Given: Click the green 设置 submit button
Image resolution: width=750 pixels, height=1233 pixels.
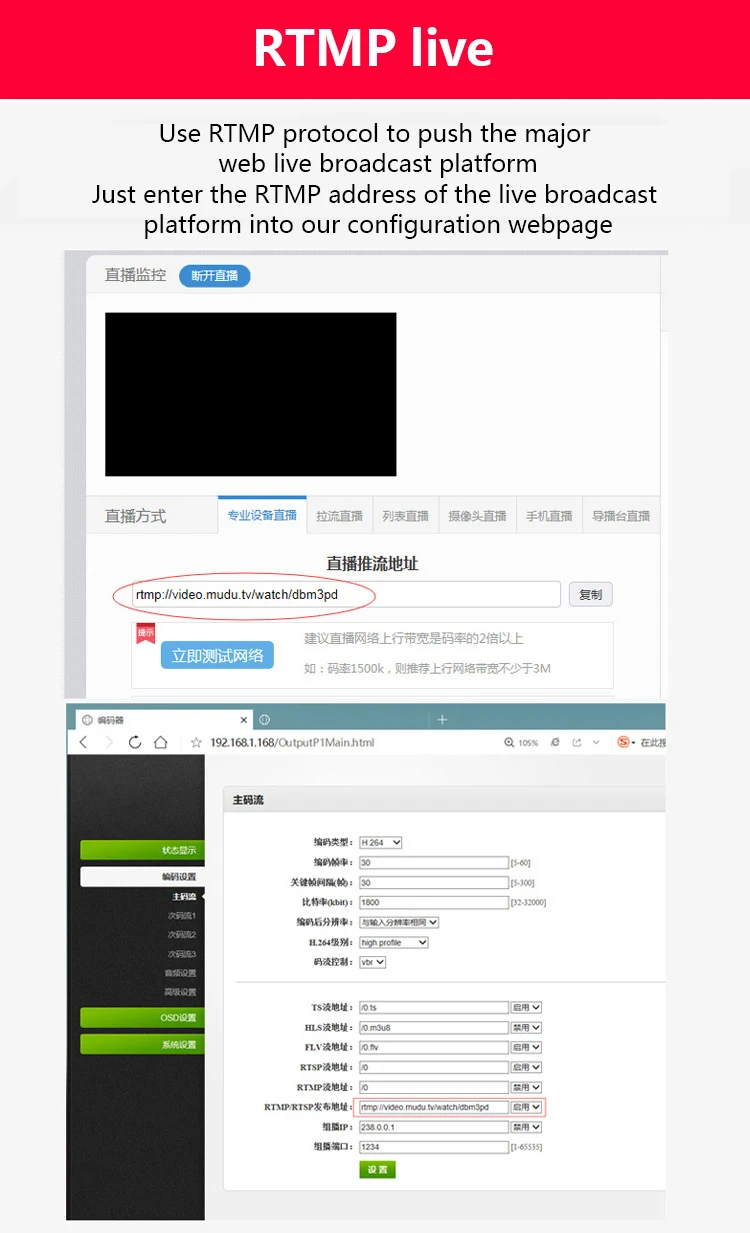Looking at the screenshot, I should point(377,1169).
